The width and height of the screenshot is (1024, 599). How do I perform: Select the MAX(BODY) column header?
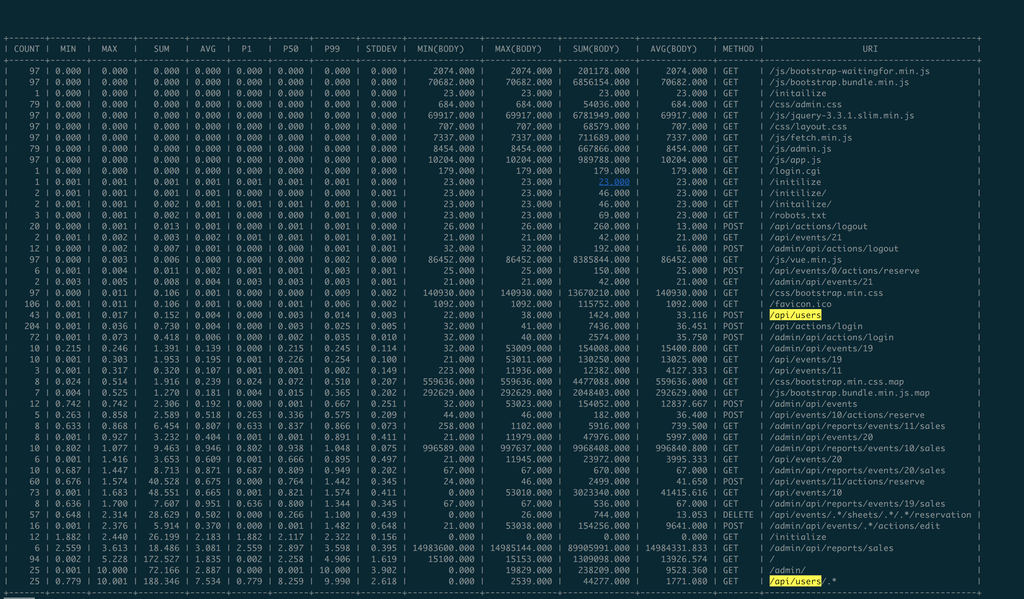[518, 49]
